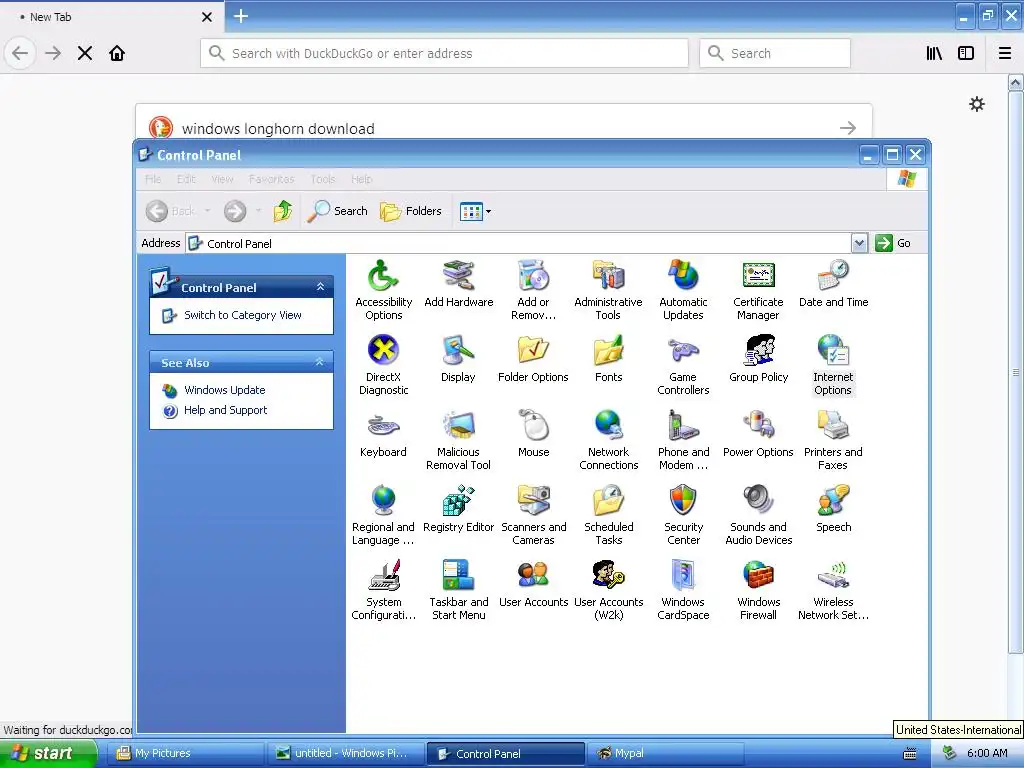Open Display properties icon
The image size is (1024, 768).
coord(458,359)
